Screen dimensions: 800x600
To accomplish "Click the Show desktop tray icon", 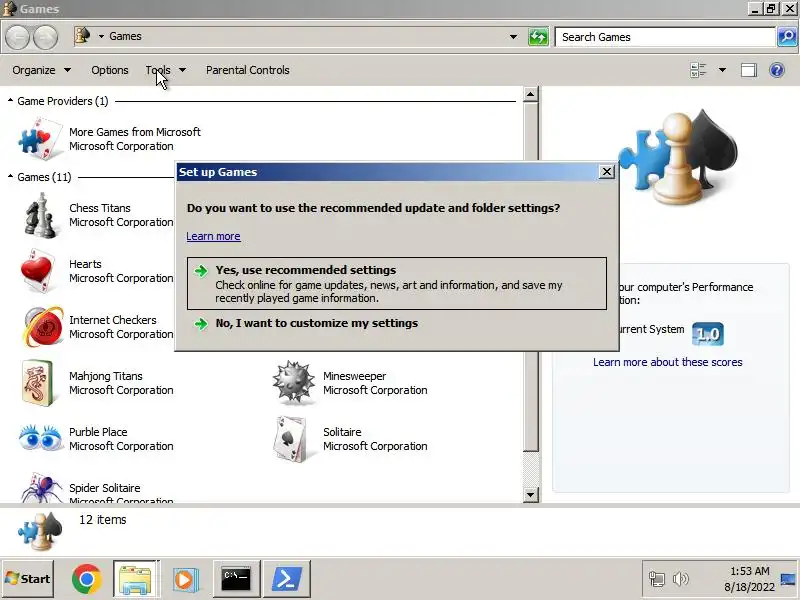I will tap(788, 580).
